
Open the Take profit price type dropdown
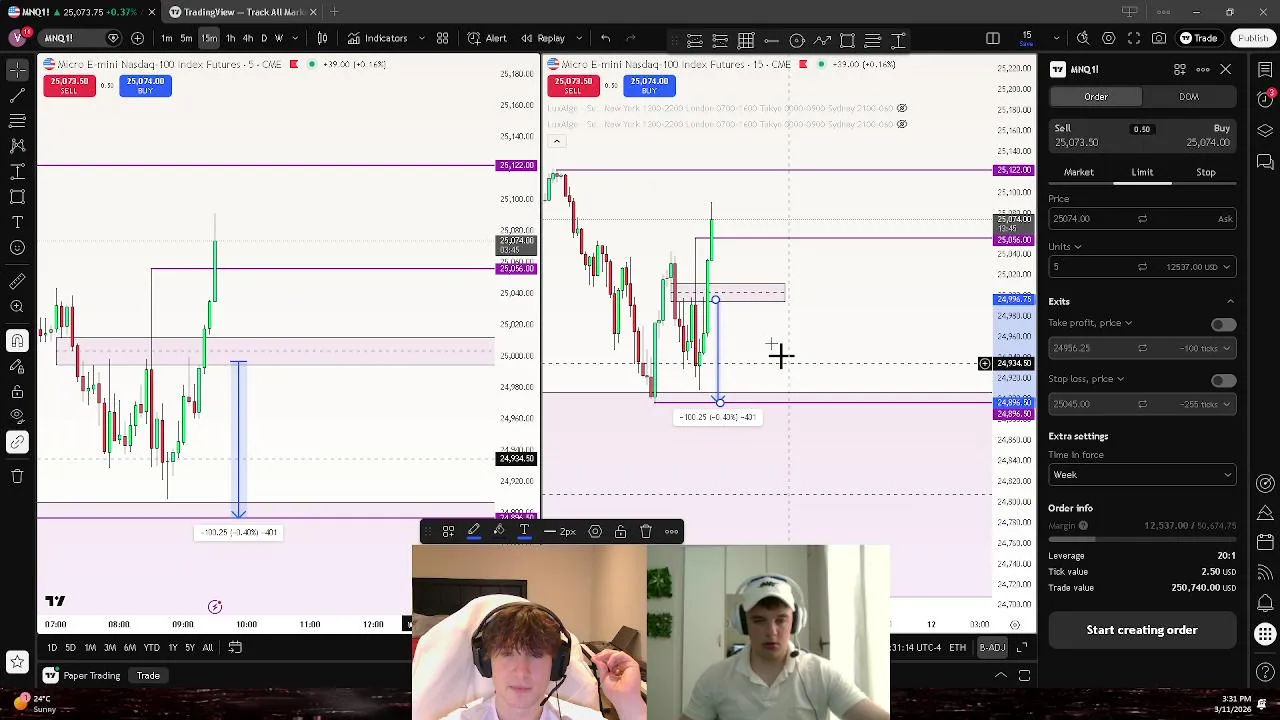1090,323
